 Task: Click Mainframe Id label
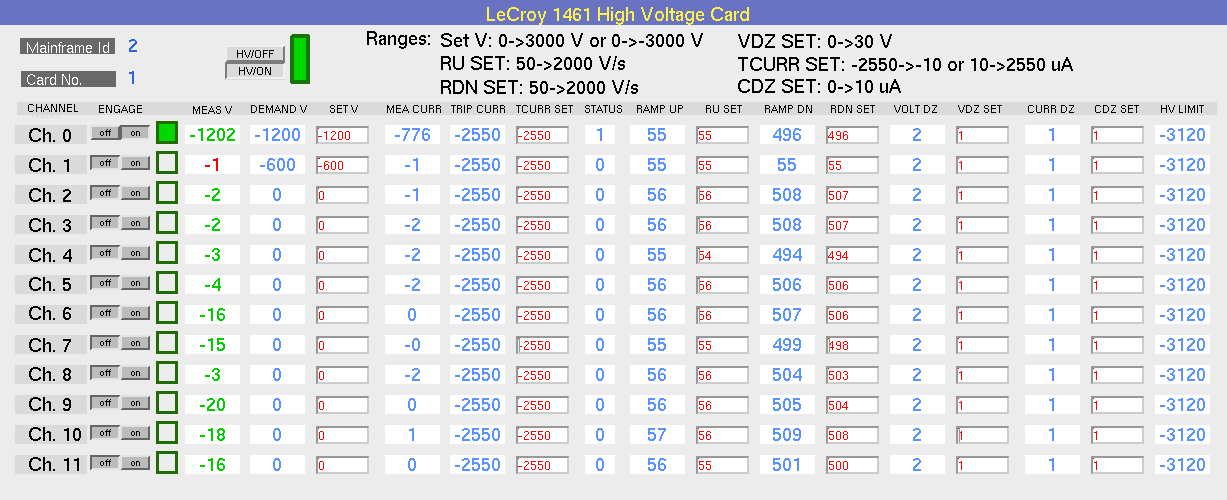click(67, 47)
